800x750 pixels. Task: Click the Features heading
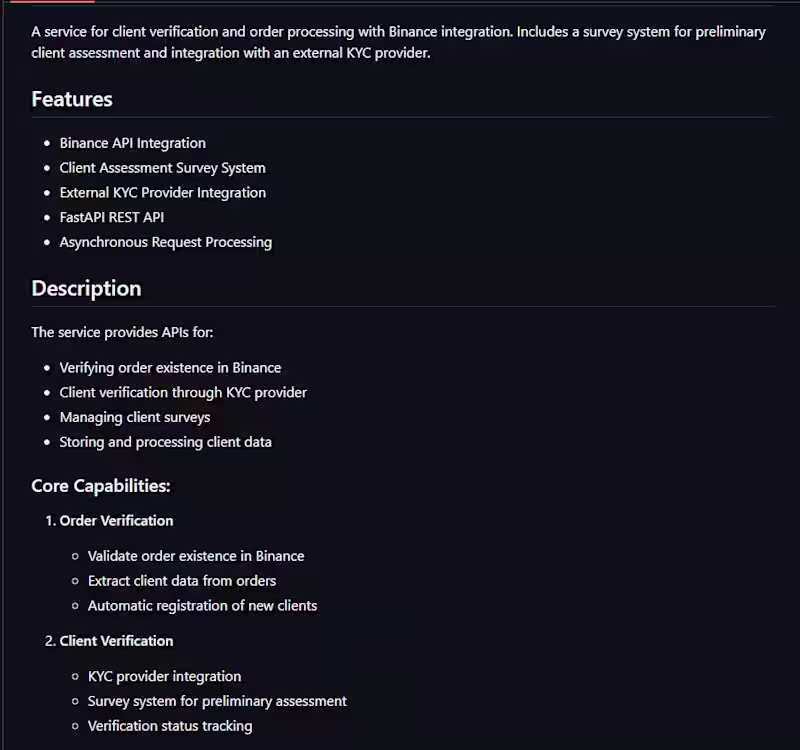(x=72, y=99)
